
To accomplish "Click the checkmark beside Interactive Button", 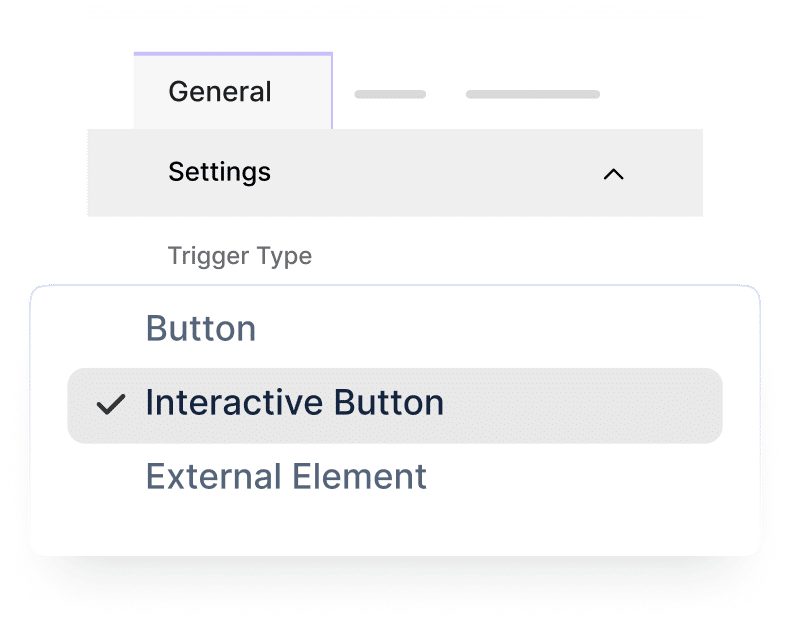I will [110, 405].
